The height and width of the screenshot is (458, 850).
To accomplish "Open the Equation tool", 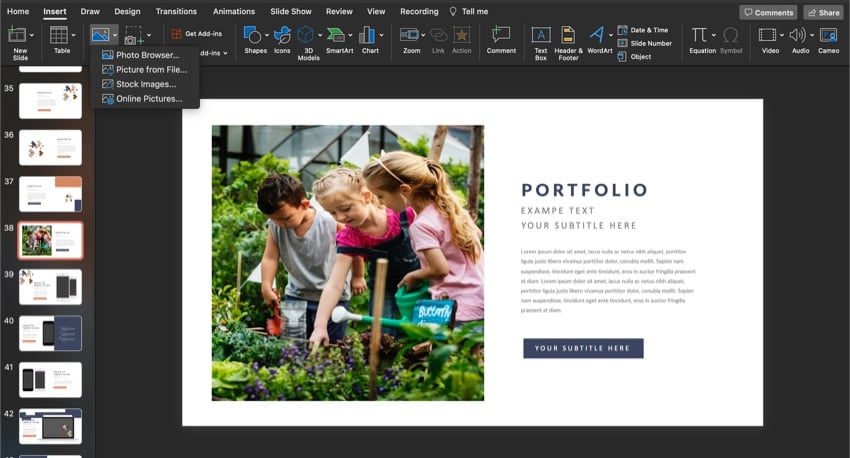I will (x=701, y=37).
